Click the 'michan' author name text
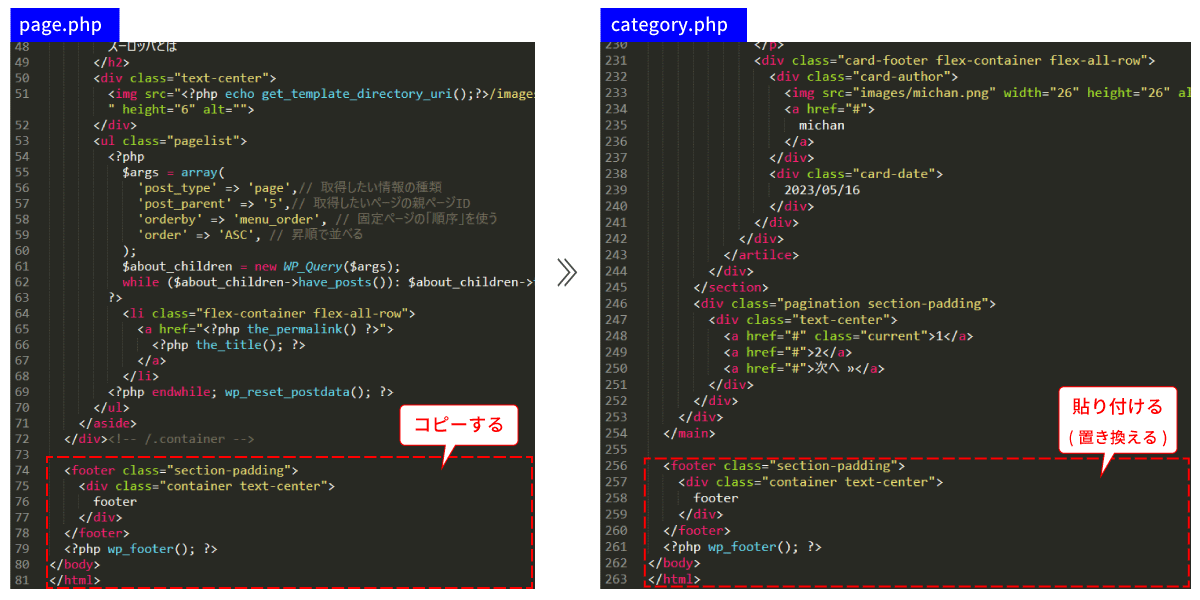Screen dimensions: 1200x600 click(822, 125)
